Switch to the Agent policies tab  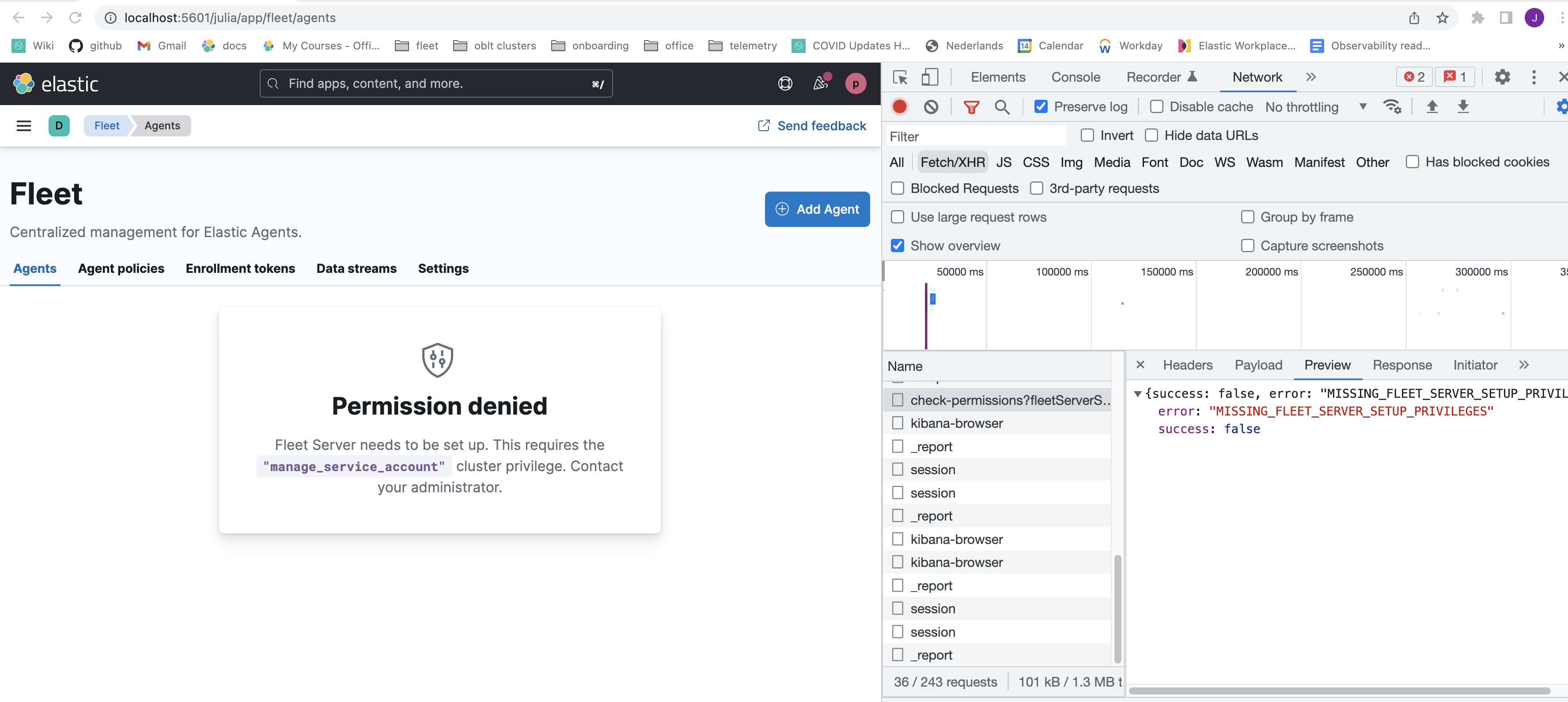(121, 268)
